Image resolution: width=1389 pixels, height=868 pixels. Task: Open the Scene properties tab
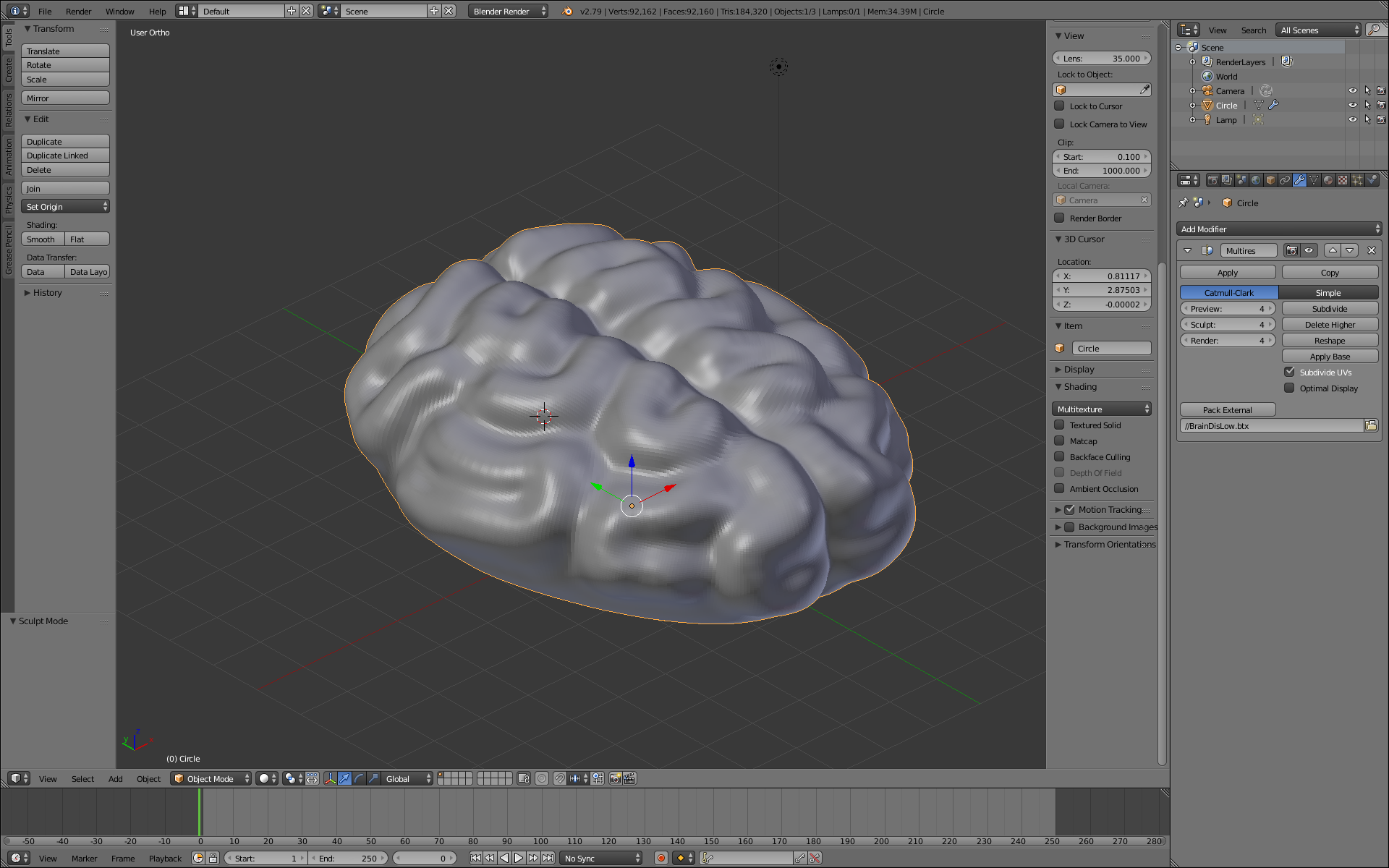(1241, 180)
